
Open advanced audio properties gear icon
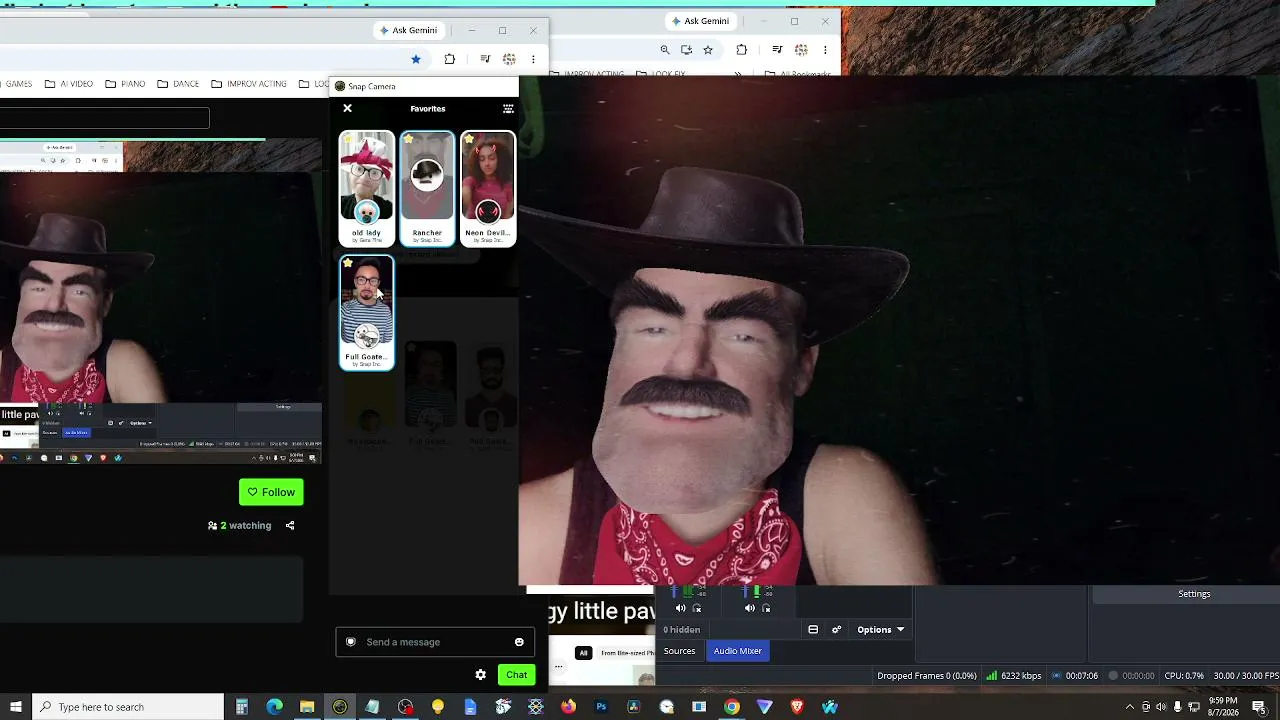pyautogui.click(x=836, y=630)
